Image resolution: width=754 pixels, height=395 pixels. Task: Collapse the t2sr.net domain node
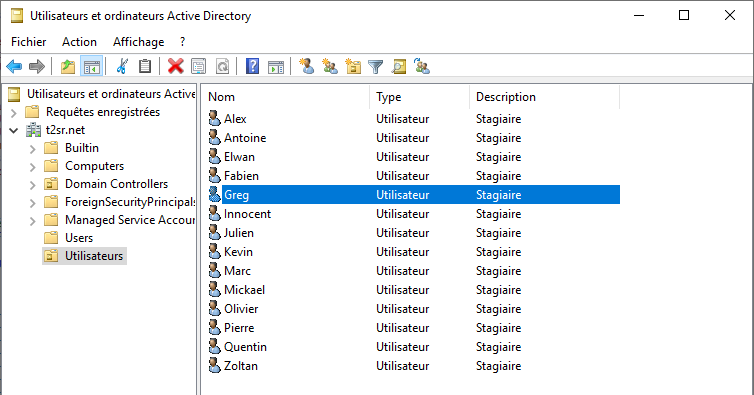13,130
